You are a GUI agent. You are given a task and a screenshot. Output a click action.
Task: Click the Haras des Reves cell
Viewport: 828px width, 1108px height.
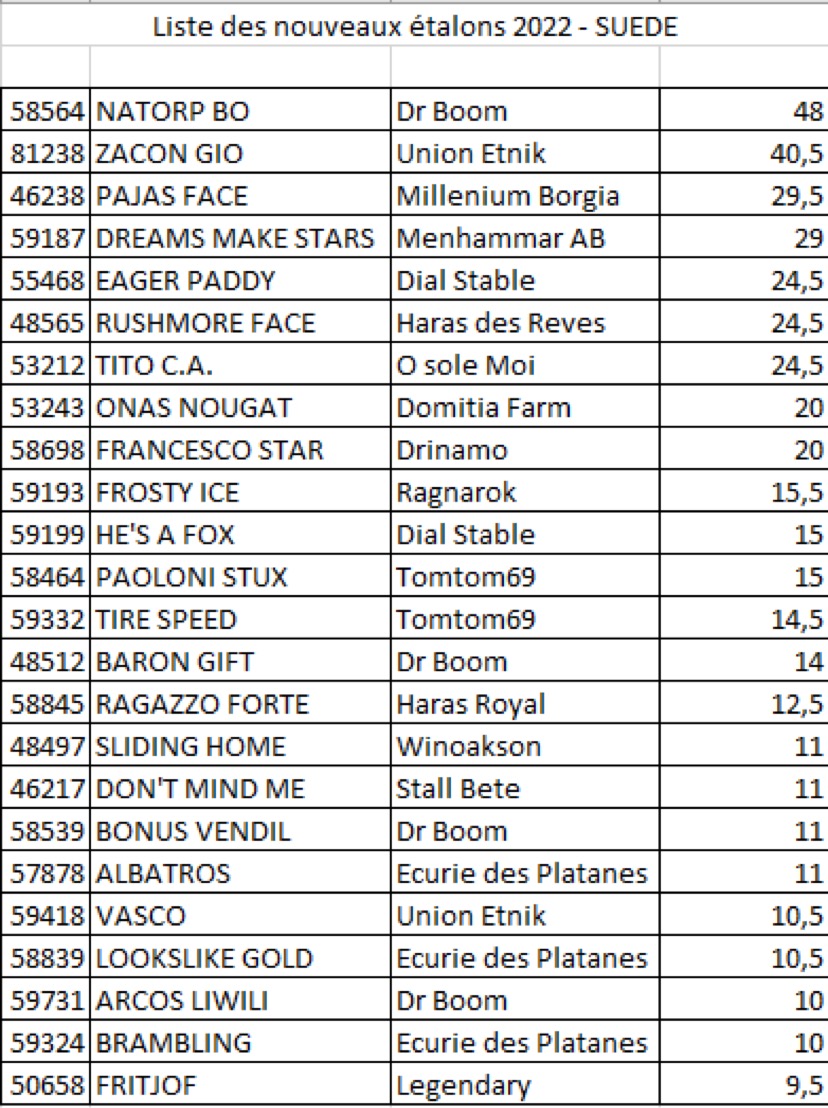(x=525, y=322)
